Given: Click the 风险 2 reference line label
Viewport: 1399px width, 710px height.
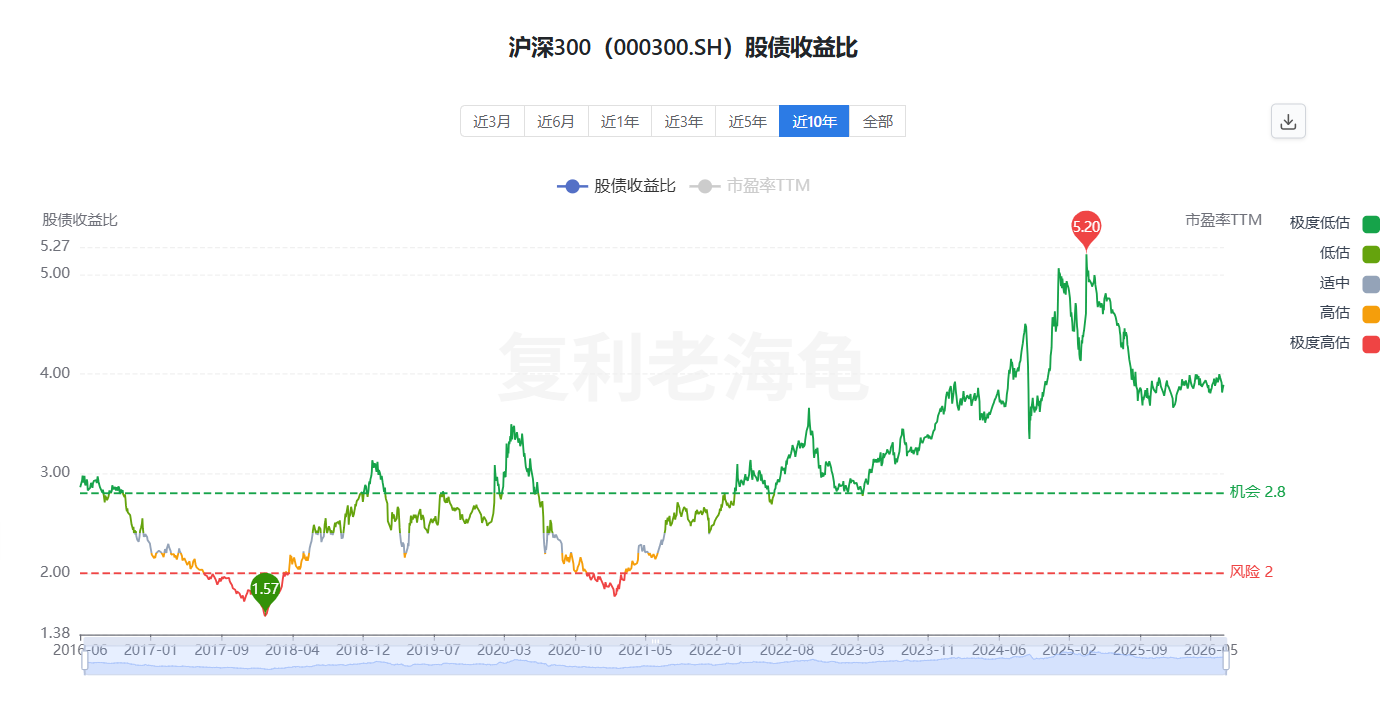Looking at the screenshot, I should (1251, 572).
